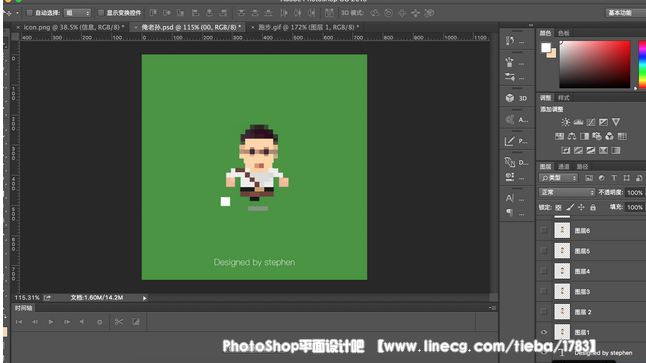Viewport: 646px width, 363px height.
Task: Click the Auto-Align Layers icon
Action: tap(329, 13)
